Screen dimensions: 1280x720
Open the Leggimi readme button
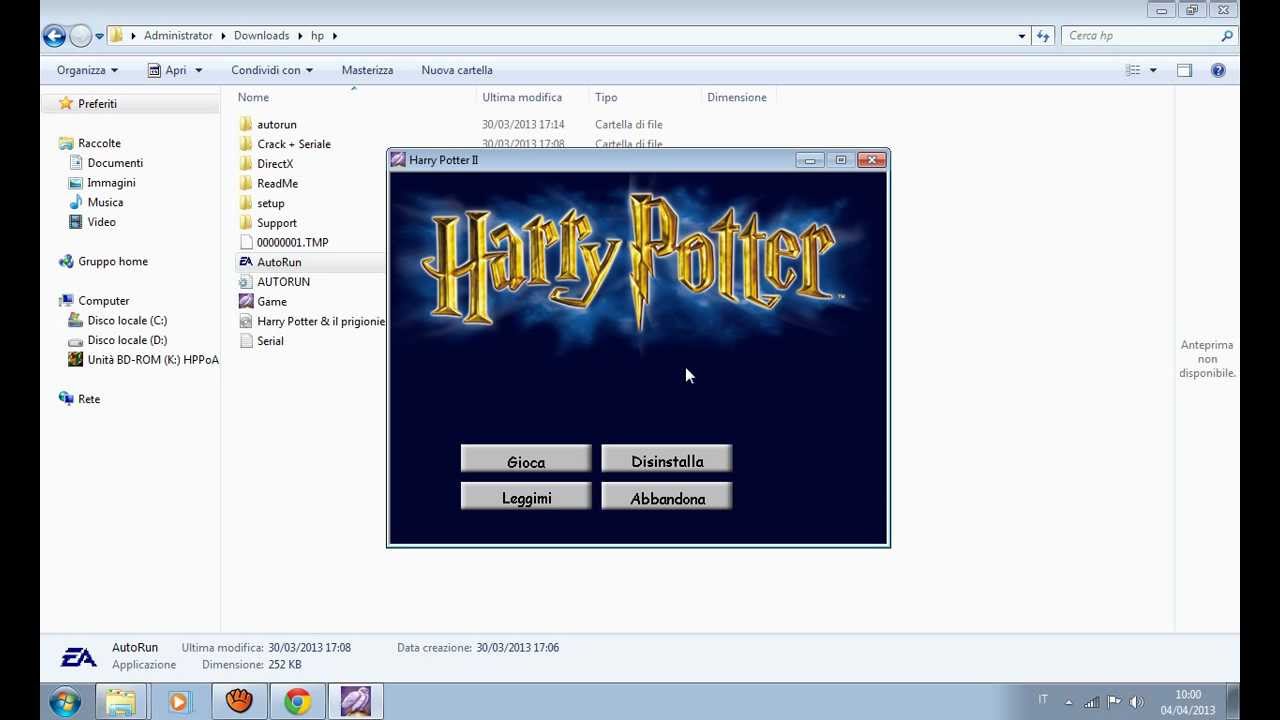point(526,498)
